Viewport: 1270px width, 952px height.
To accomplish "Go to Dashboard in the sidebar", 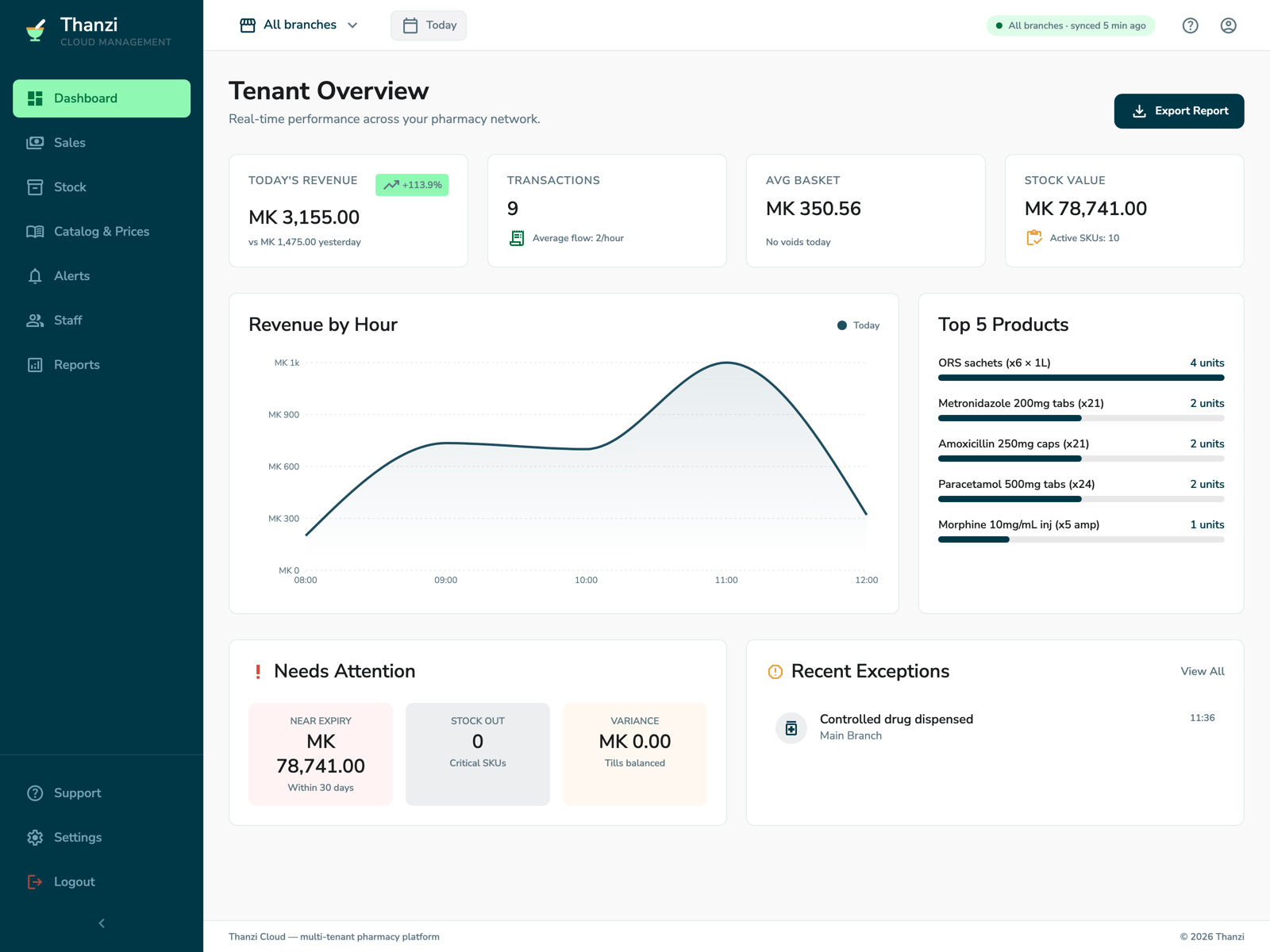I will point(102,98).
